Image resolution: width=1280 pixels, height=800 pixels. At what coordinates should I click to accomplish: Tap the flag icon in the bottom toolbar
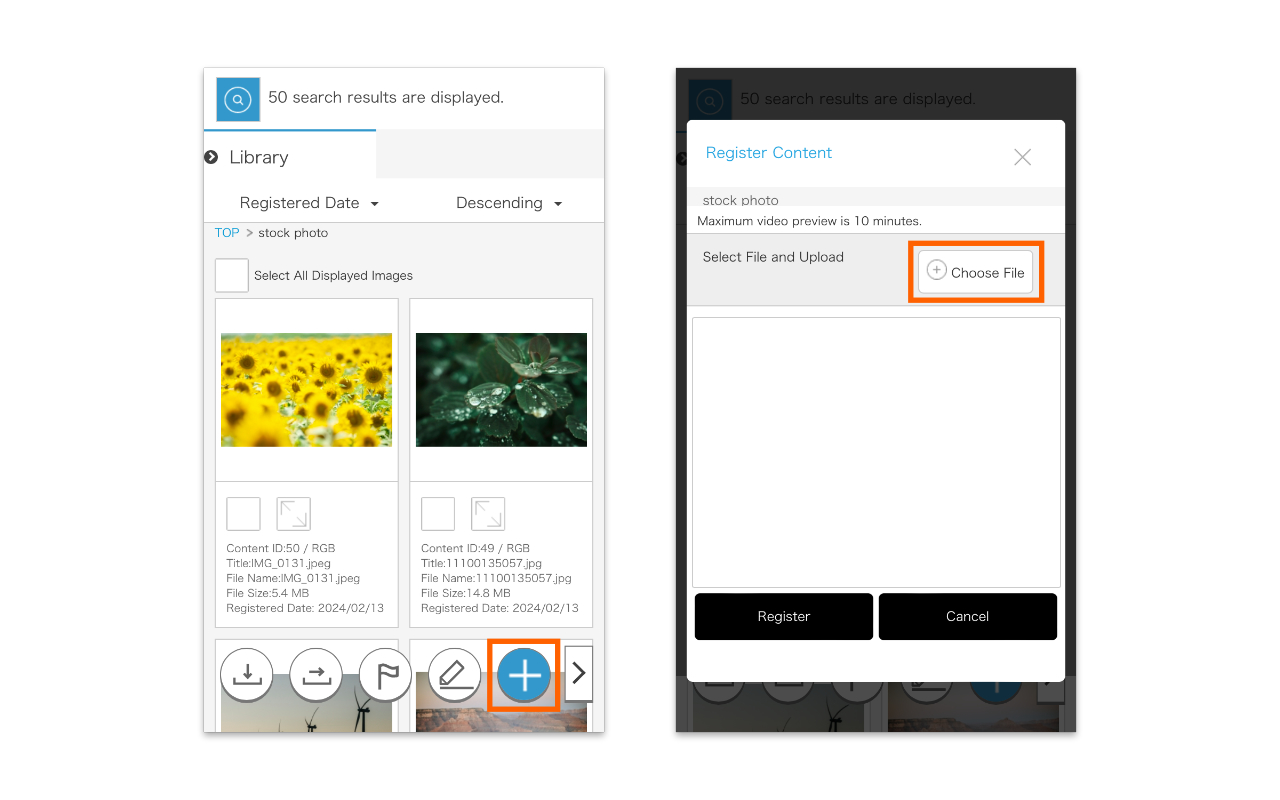[x=386, y=675]
